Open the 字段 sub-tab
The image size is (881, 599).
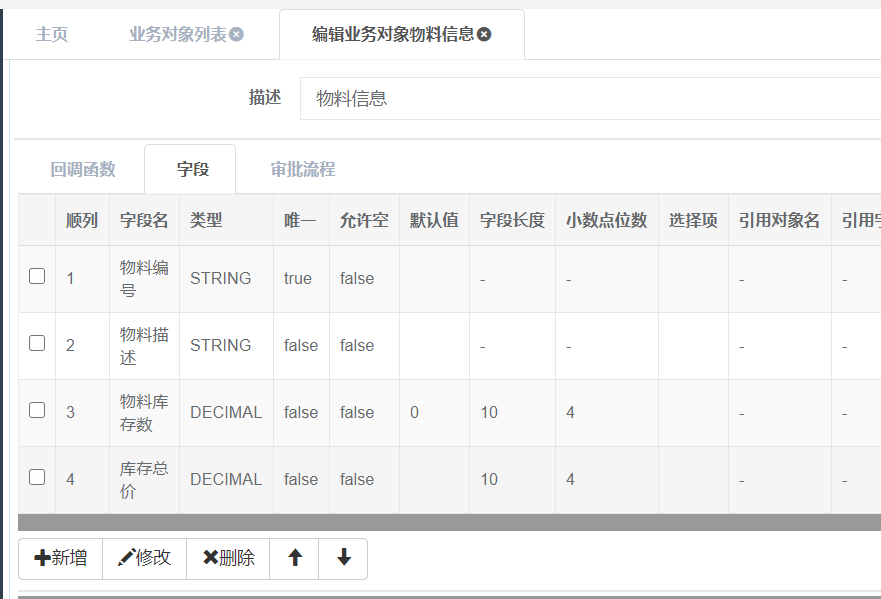[190, 169]
